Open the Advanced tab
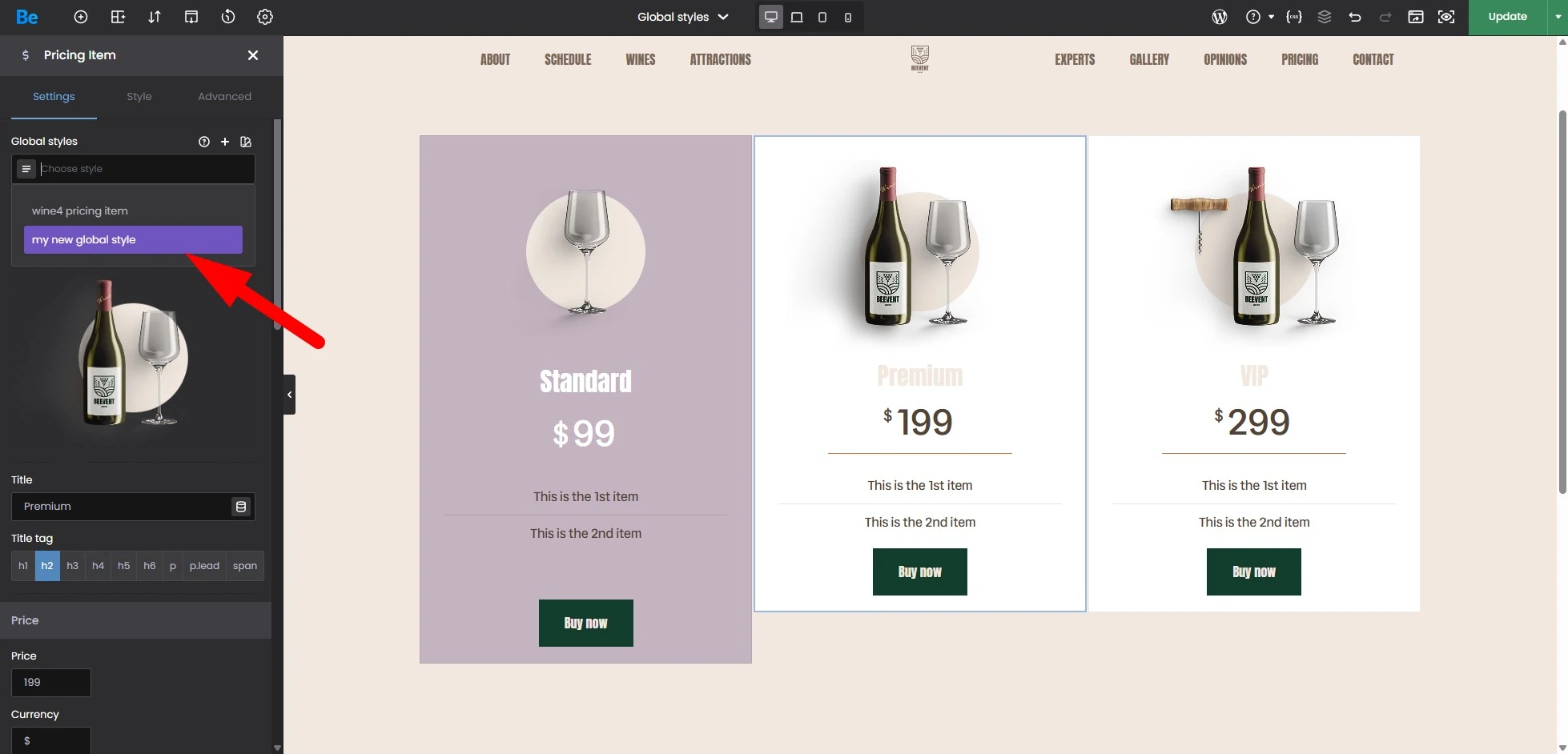 [x=224, y=97]
